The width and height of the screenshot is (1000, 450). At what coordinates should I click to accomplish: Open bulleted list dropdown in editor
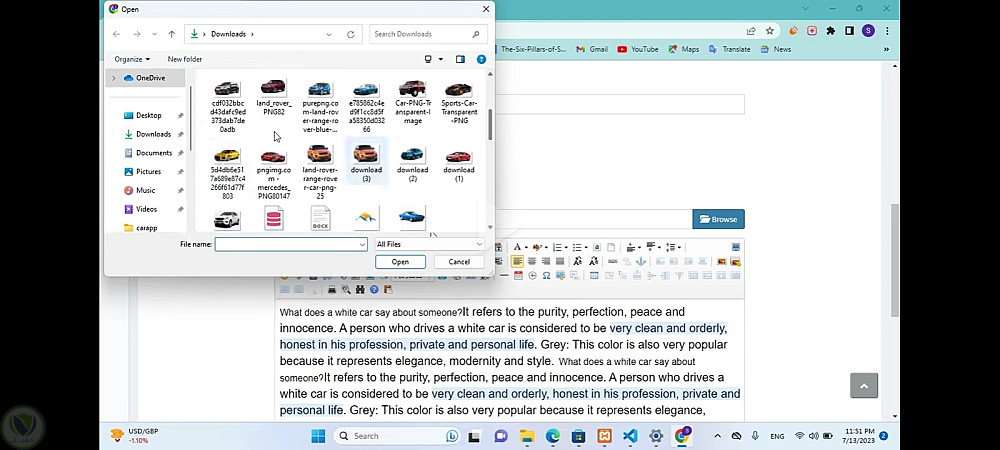point(585,247)
